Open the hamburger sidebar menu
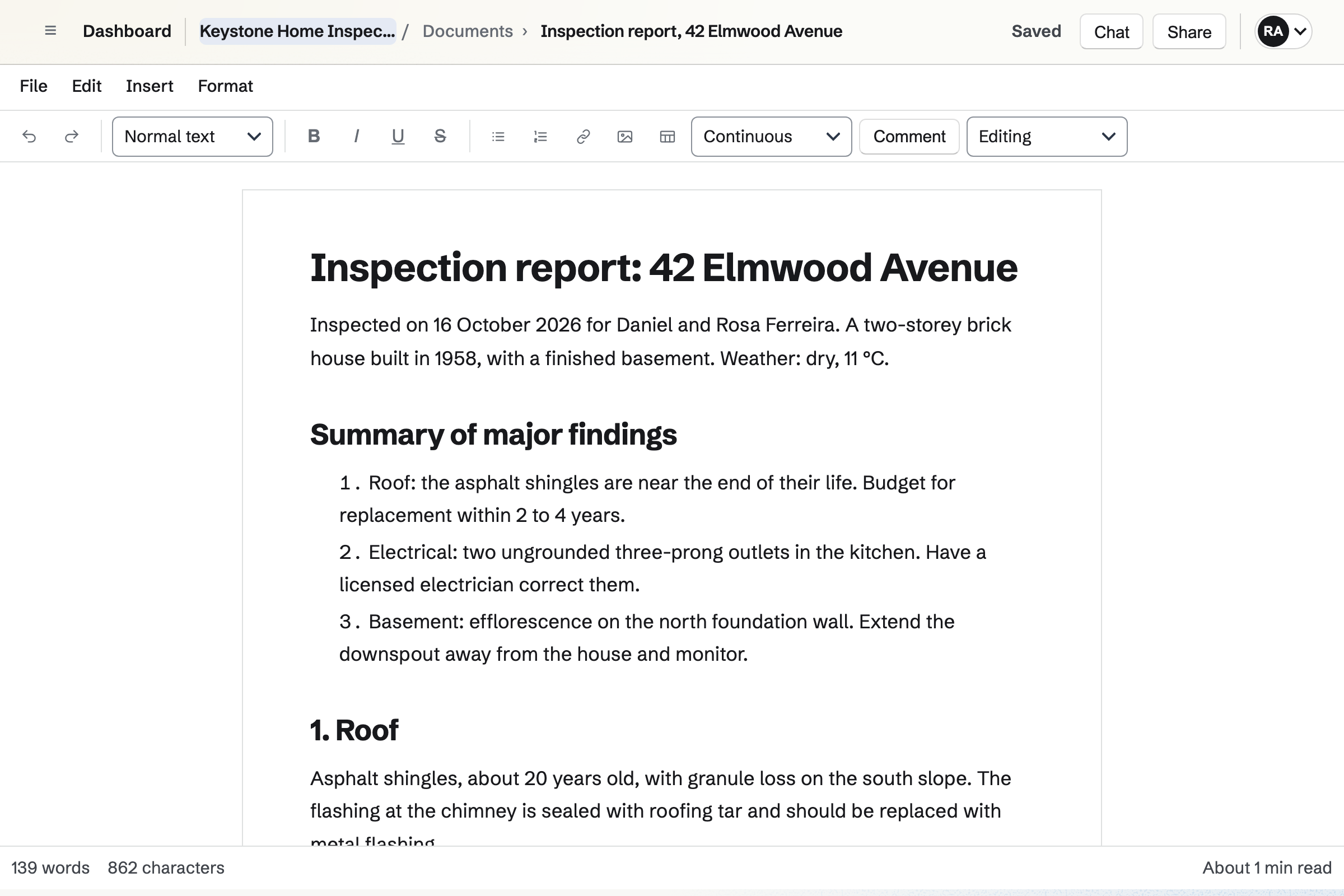 (50, 31)
